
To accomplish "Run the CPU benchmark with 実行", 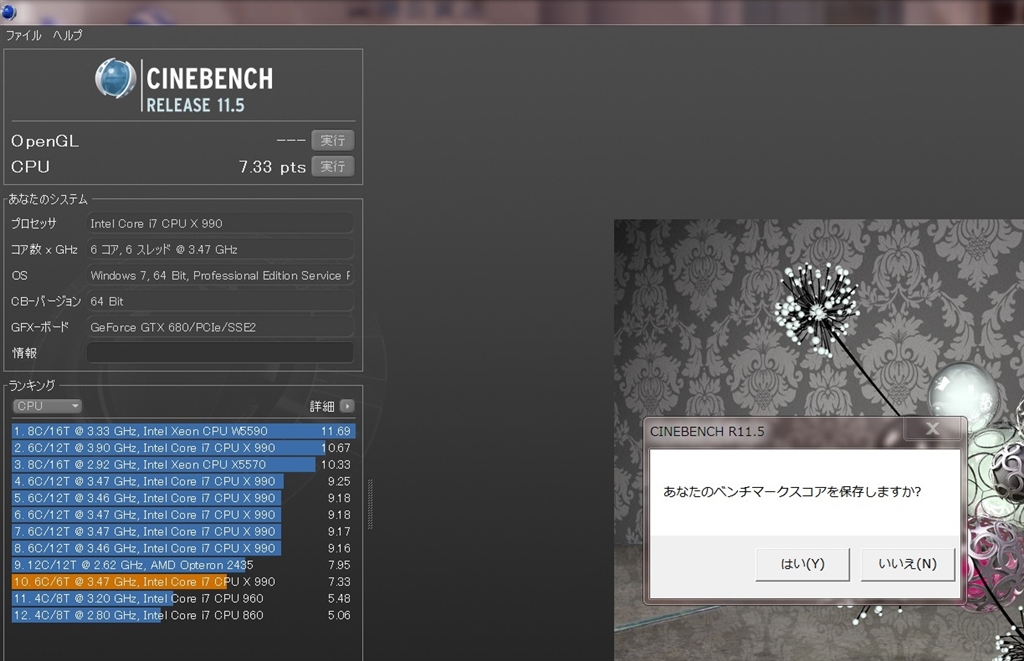I will [x=332, y=167].
